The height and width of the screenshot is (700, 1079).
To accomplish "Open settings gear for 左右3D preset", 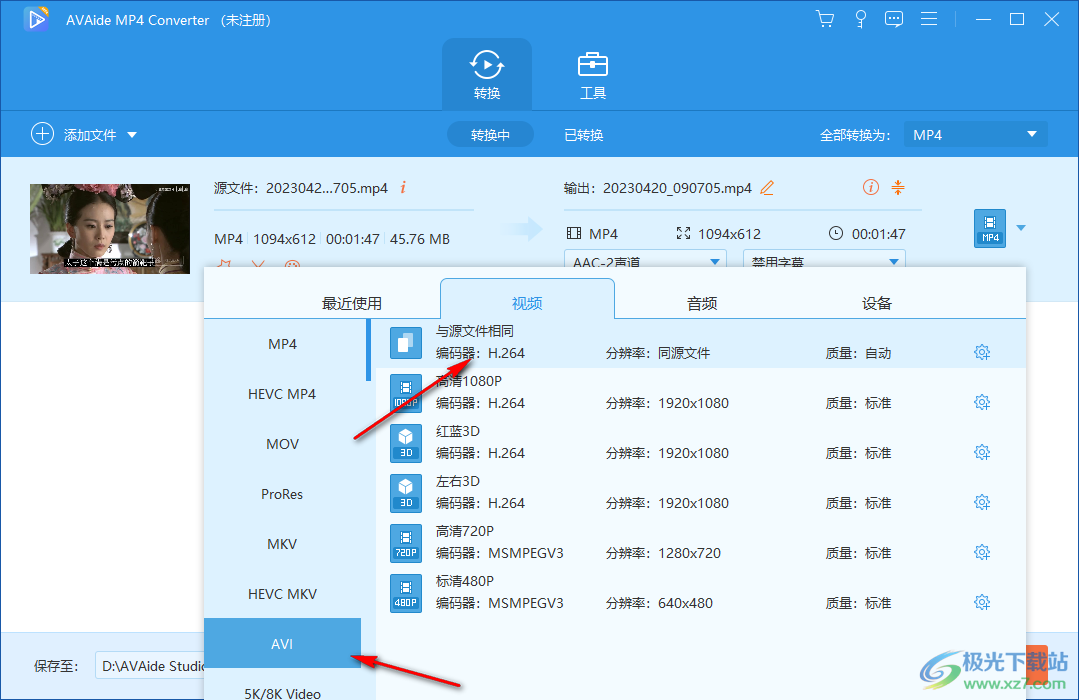I will [982, 502].
